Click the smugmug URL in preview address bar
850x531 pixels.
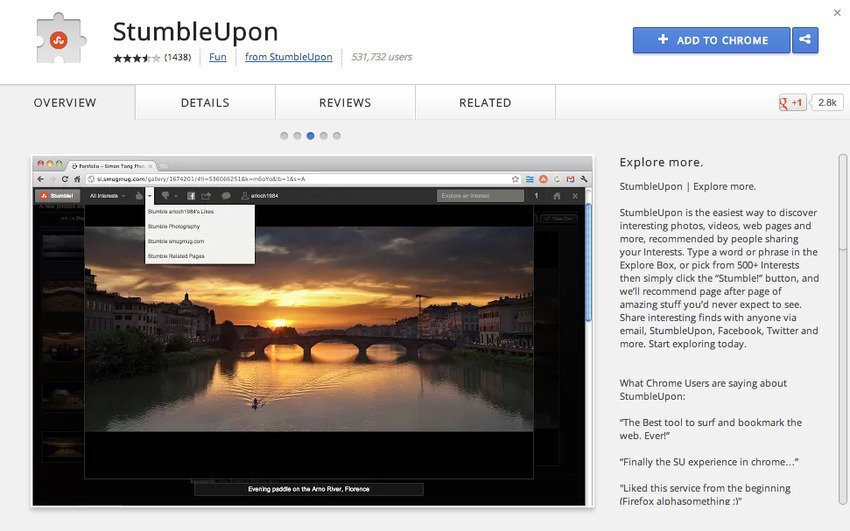click(x=201, y=179)
